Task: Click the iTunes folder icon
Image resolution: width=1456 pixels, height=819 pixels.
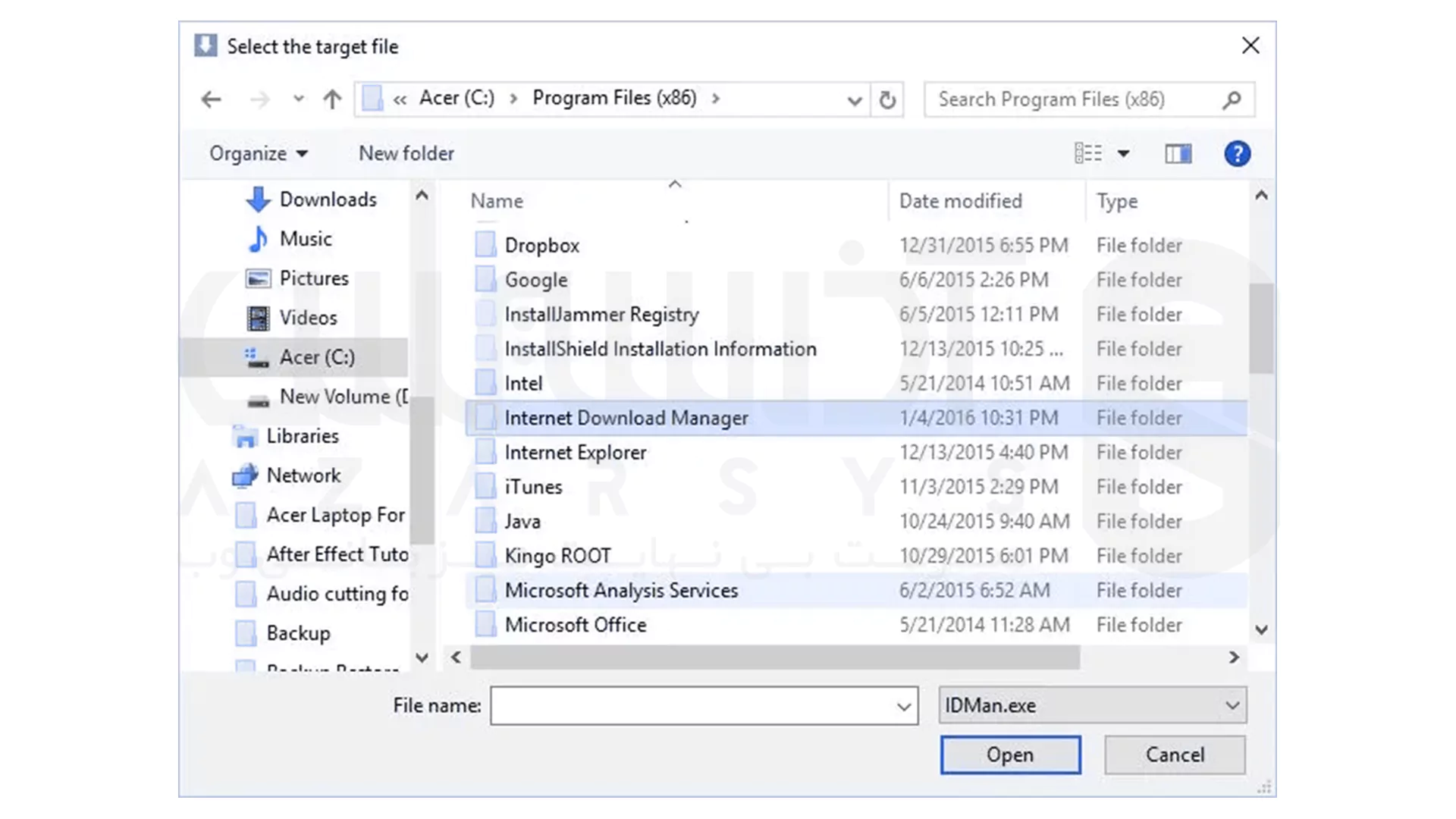Action: point(485,486)
